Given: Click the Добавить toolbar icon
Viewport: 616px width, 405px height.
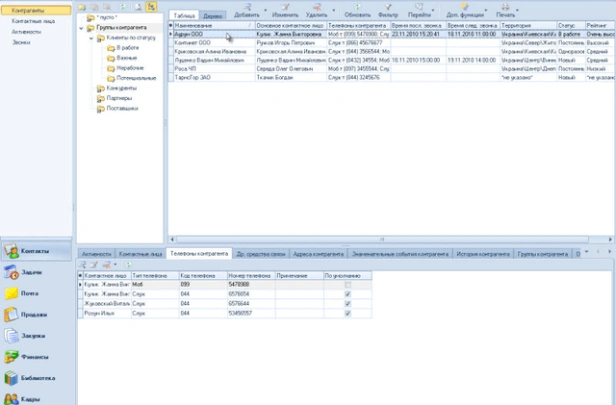Looking at the screenshot, I should [x=247, y=7].
